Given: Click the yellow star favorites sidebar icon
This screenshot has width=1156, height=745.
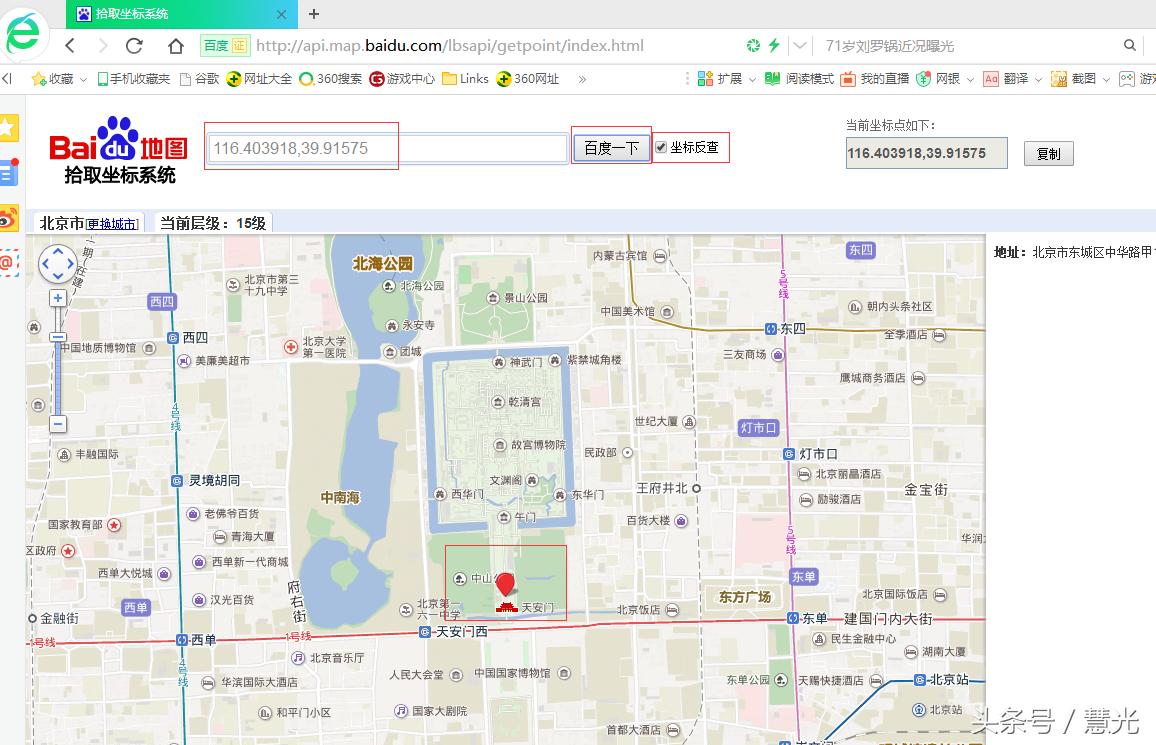Looking at the screenshot, I should pyautogui.click(x=9, y=128).
